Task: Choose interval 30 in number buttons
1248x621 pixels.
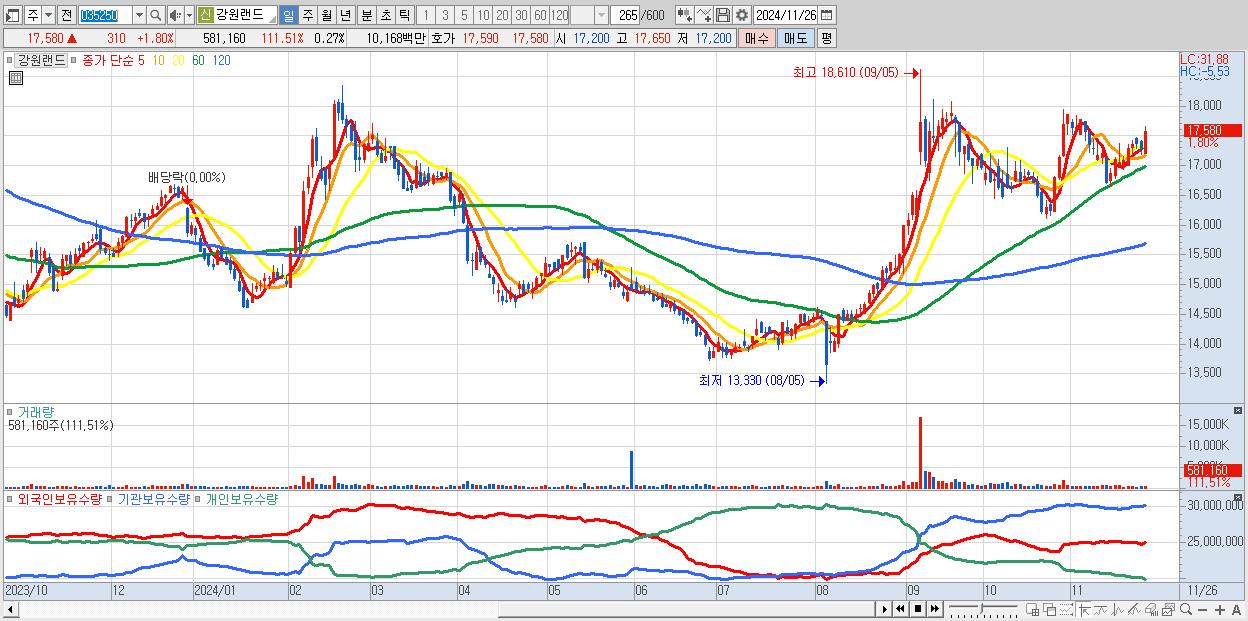Action: [x=521, y=15]
